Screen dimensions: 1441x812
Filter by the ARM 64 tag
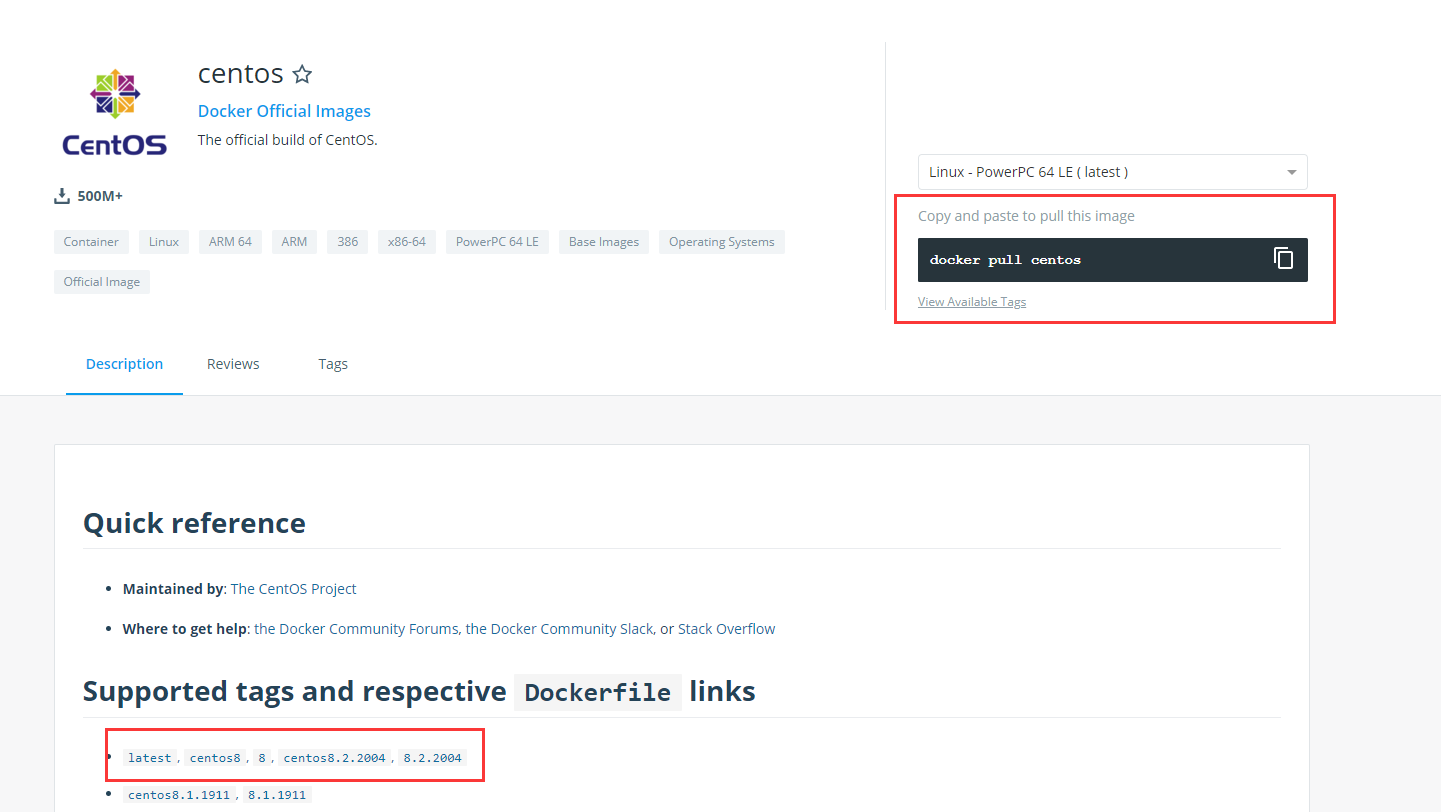click(x=230, y=242)
